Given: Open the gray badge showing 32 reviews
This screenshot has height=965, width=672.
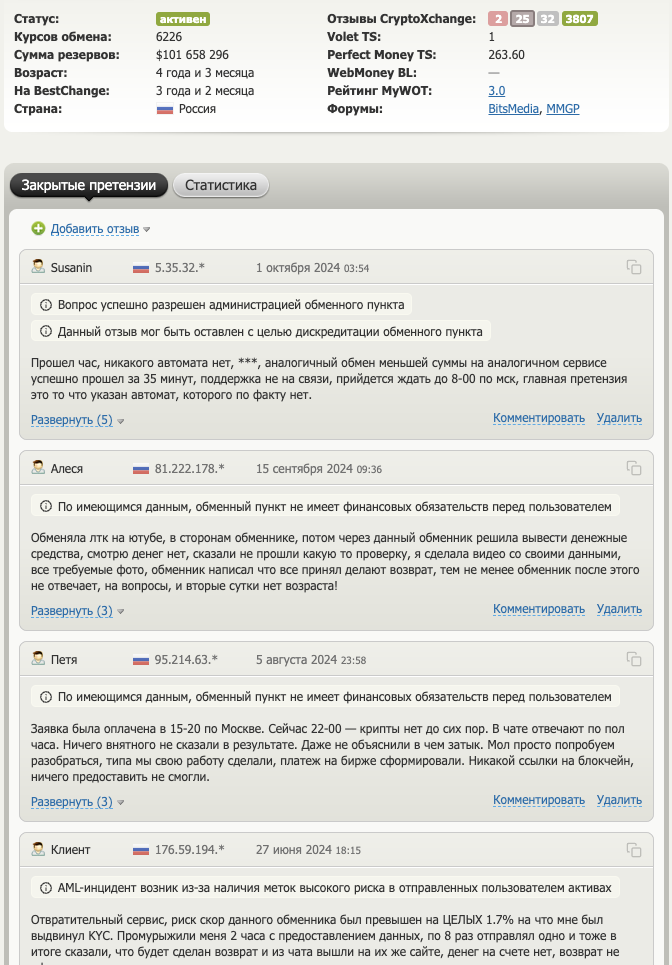Looking at the screenshot, I should (x=548, y=18).
